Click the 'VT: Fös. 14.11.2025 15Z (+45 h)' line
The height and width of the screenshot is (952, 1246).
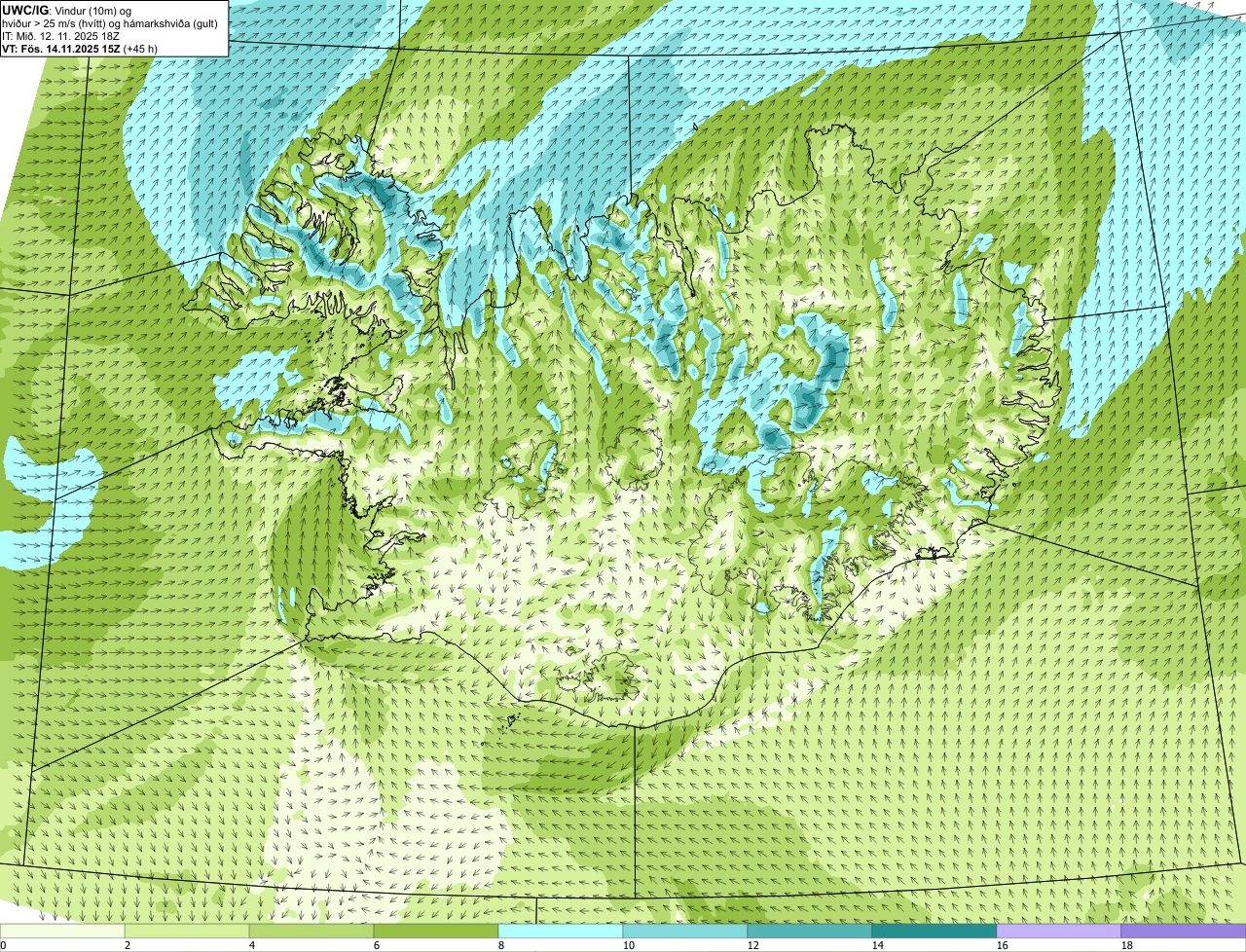click(80, 48)
